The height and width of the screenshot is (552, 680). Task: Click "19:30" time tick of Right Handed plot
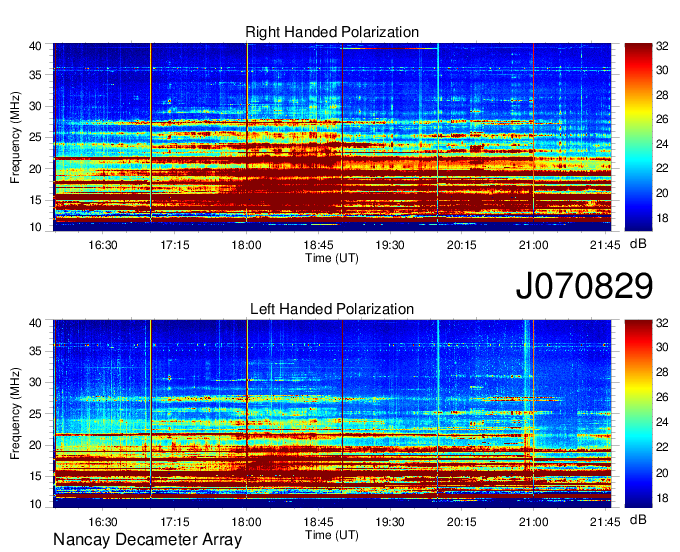(x=390, y=245)
